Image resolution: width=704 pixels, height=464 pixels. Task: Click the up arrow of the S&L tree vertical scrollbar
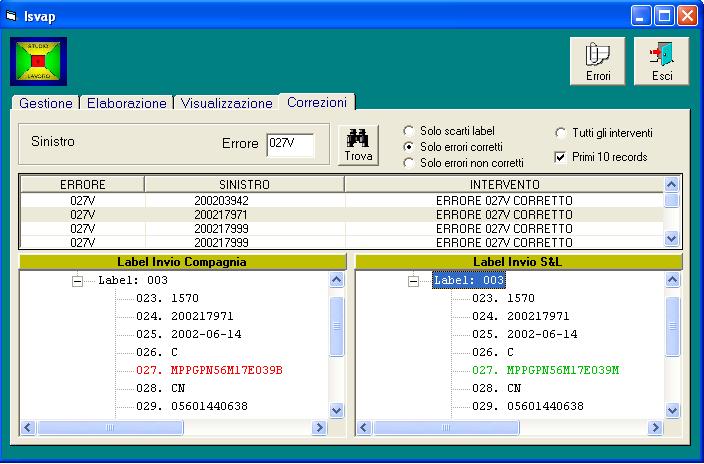coord(672,280)
